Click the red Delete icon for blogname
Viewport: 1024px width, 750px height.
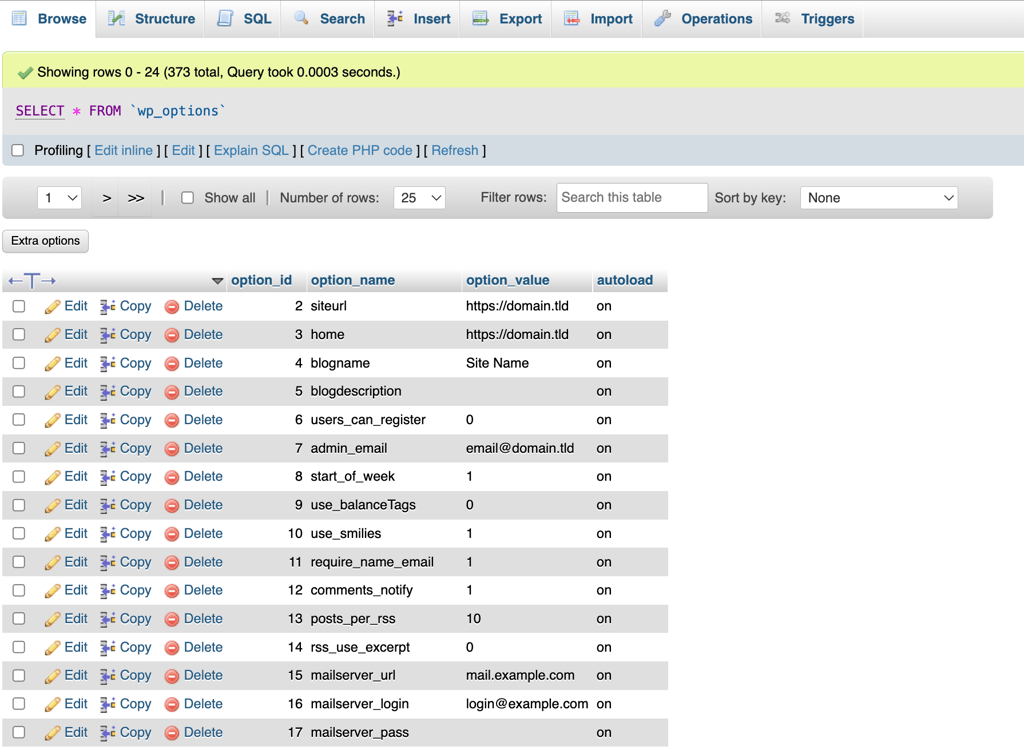pos(172,364)
